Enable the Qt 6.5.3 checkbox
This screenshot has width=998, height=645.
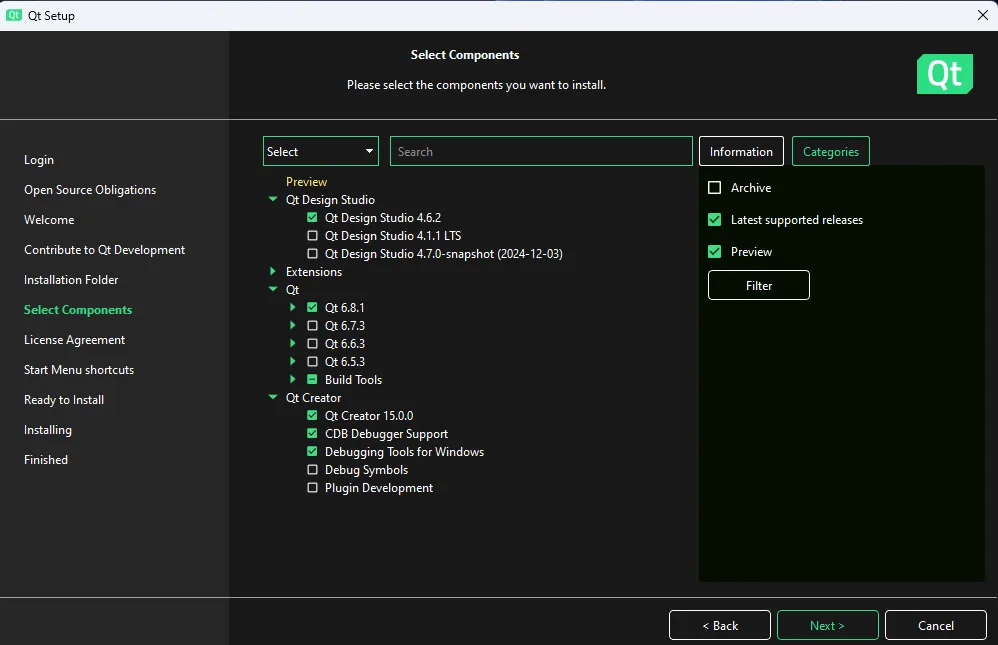point(312,362)
